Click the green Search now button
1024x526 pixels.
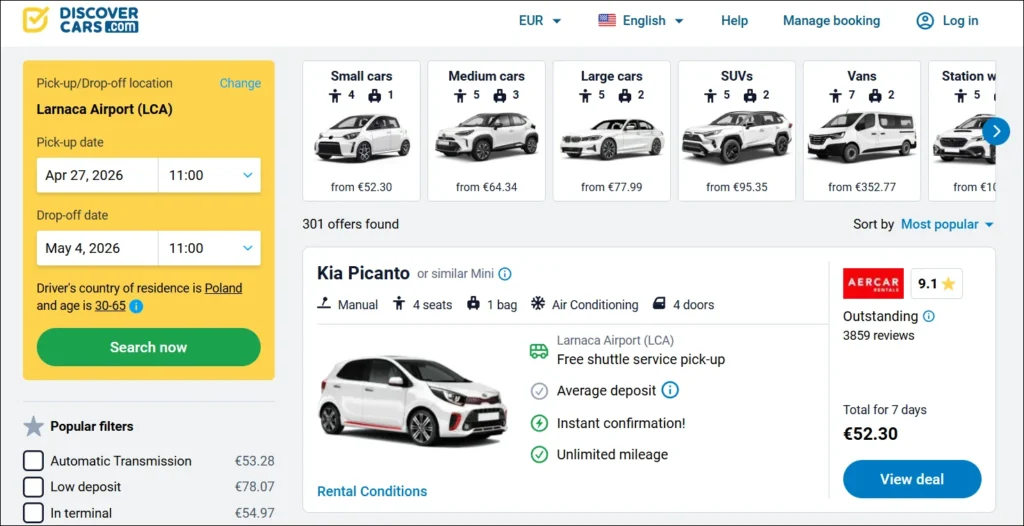coord(148,347)
